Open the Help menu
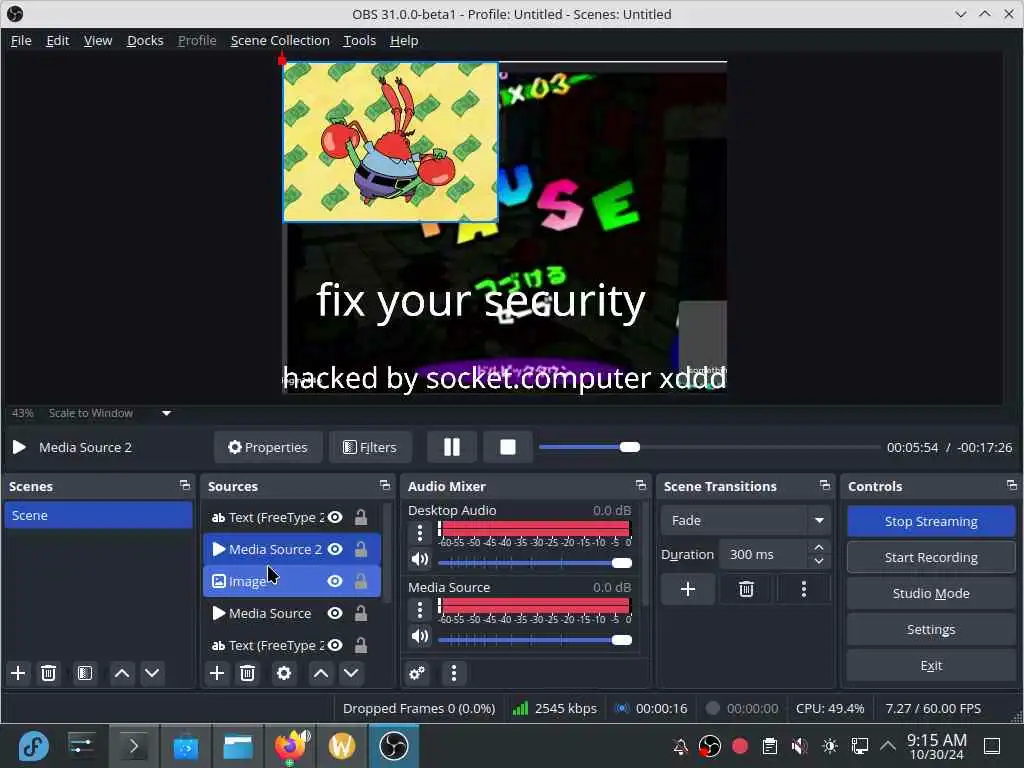1024x768 pixels. (404, 40)
